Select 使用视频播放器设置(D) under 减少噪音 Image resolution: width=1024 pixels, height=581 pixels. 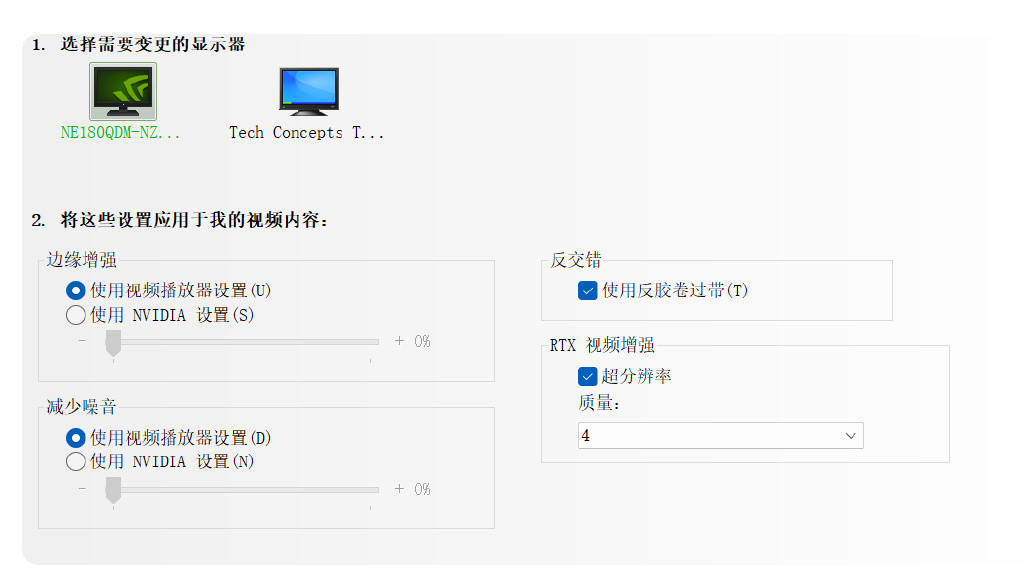tap(76, 438)
